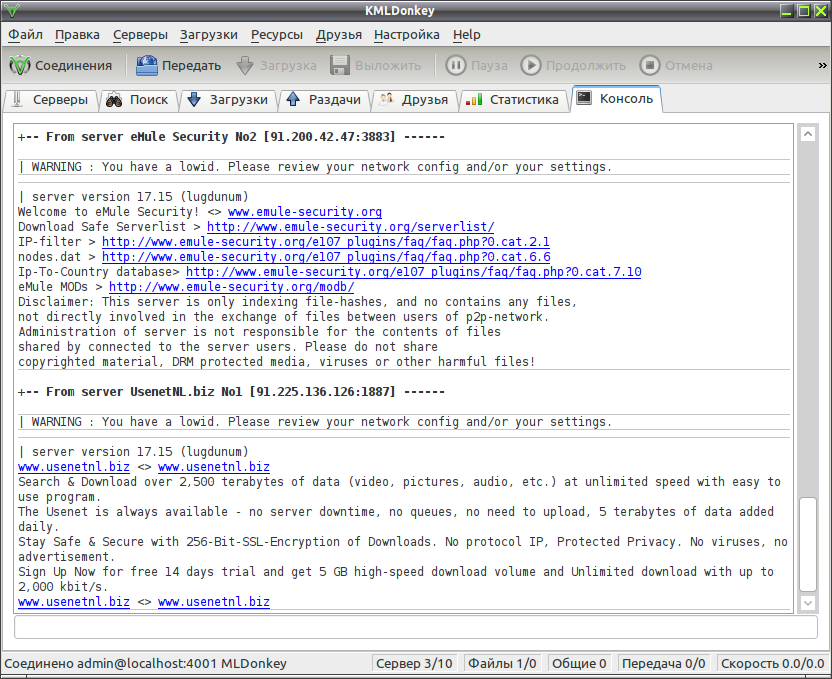Viewport: 832px width, 679px height.
Task: Open the Статистика tab
Action: tap(513, 100)
